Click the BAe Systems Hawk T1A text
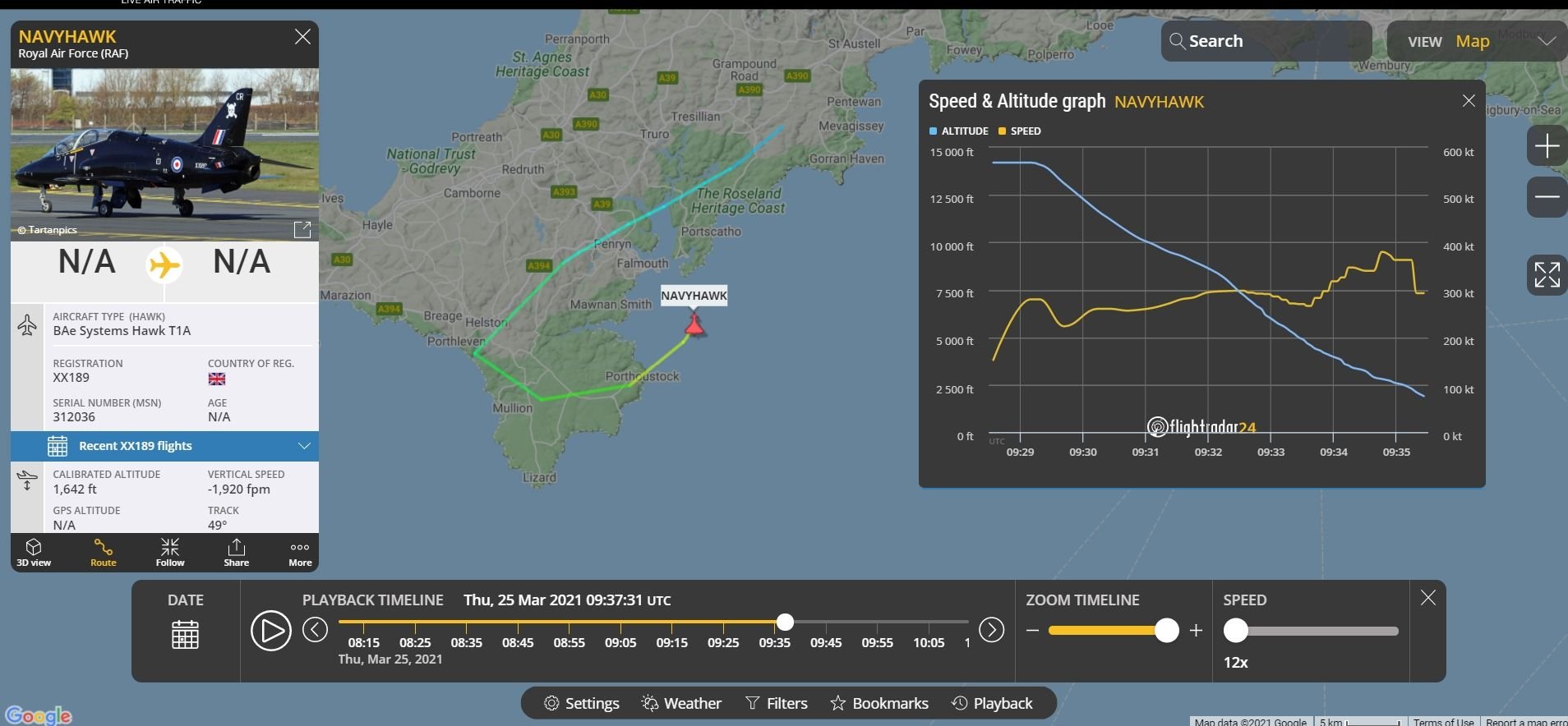This screenshot has height=726, width=1568. pos(122,331)
